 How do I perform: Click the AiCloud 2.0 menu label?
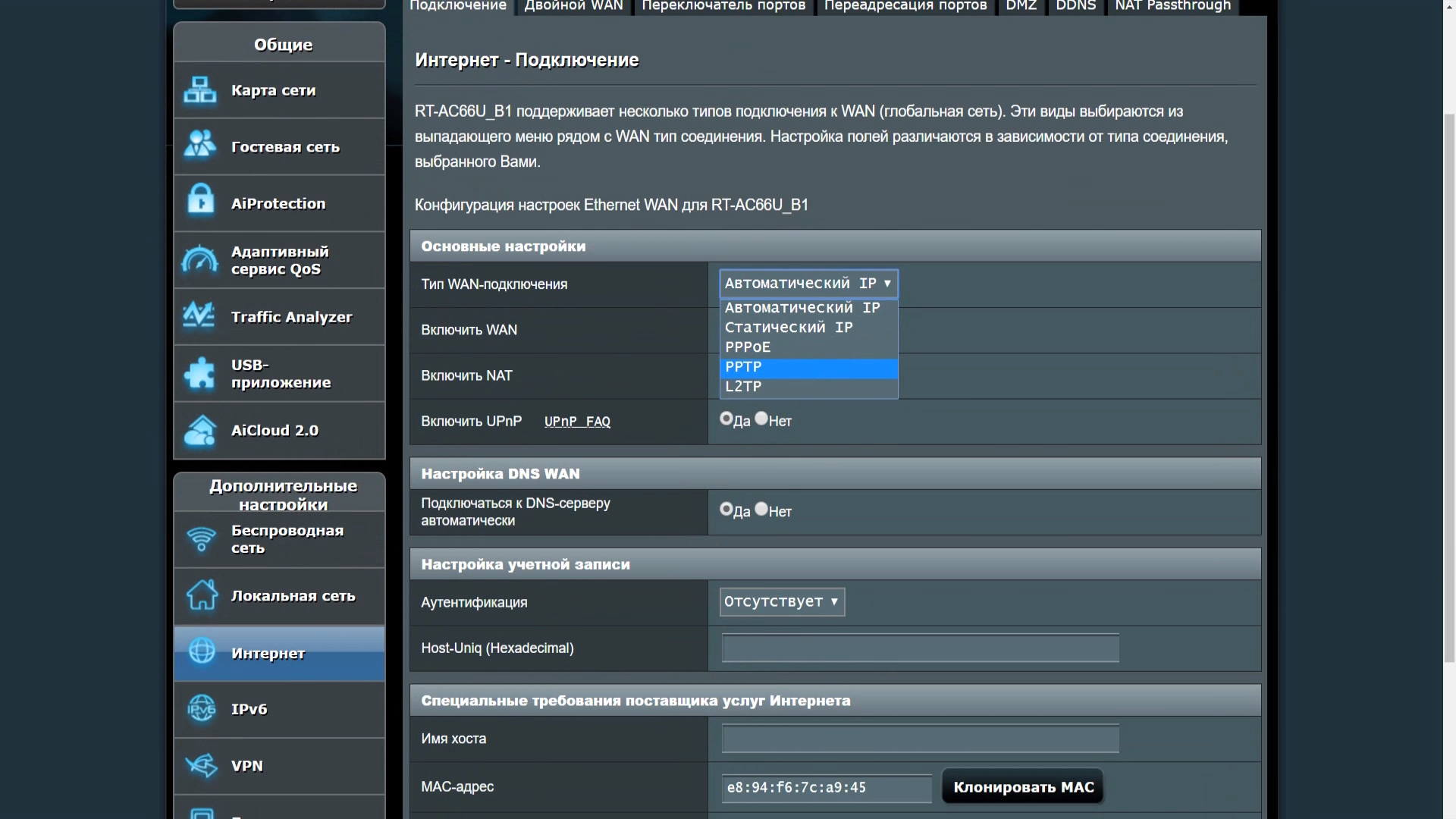point(275,430)
